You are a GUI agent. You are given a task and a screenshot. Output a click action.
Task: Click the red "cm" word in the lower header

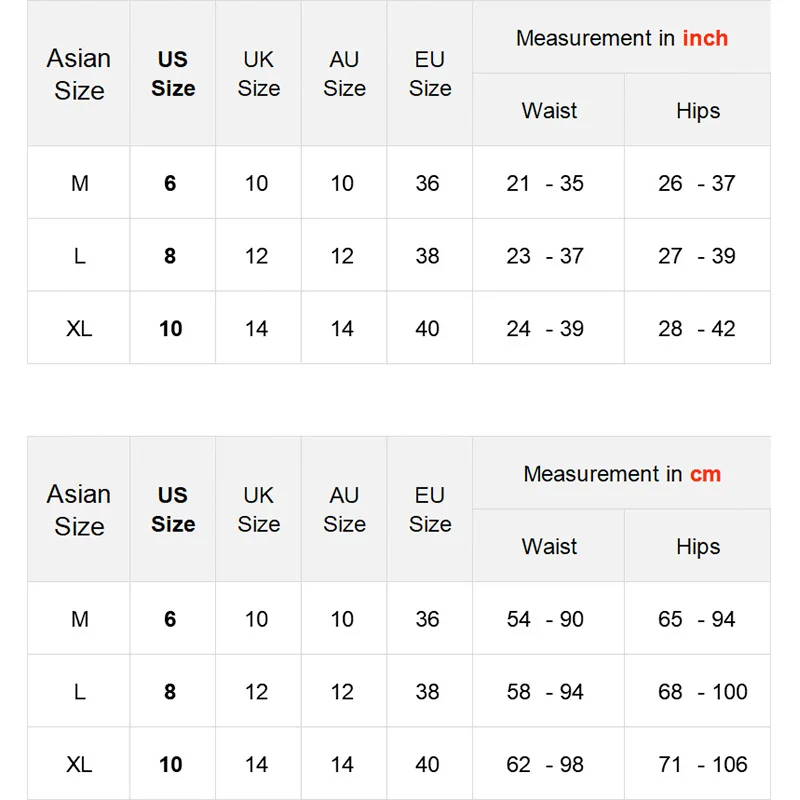pos(705,474)
